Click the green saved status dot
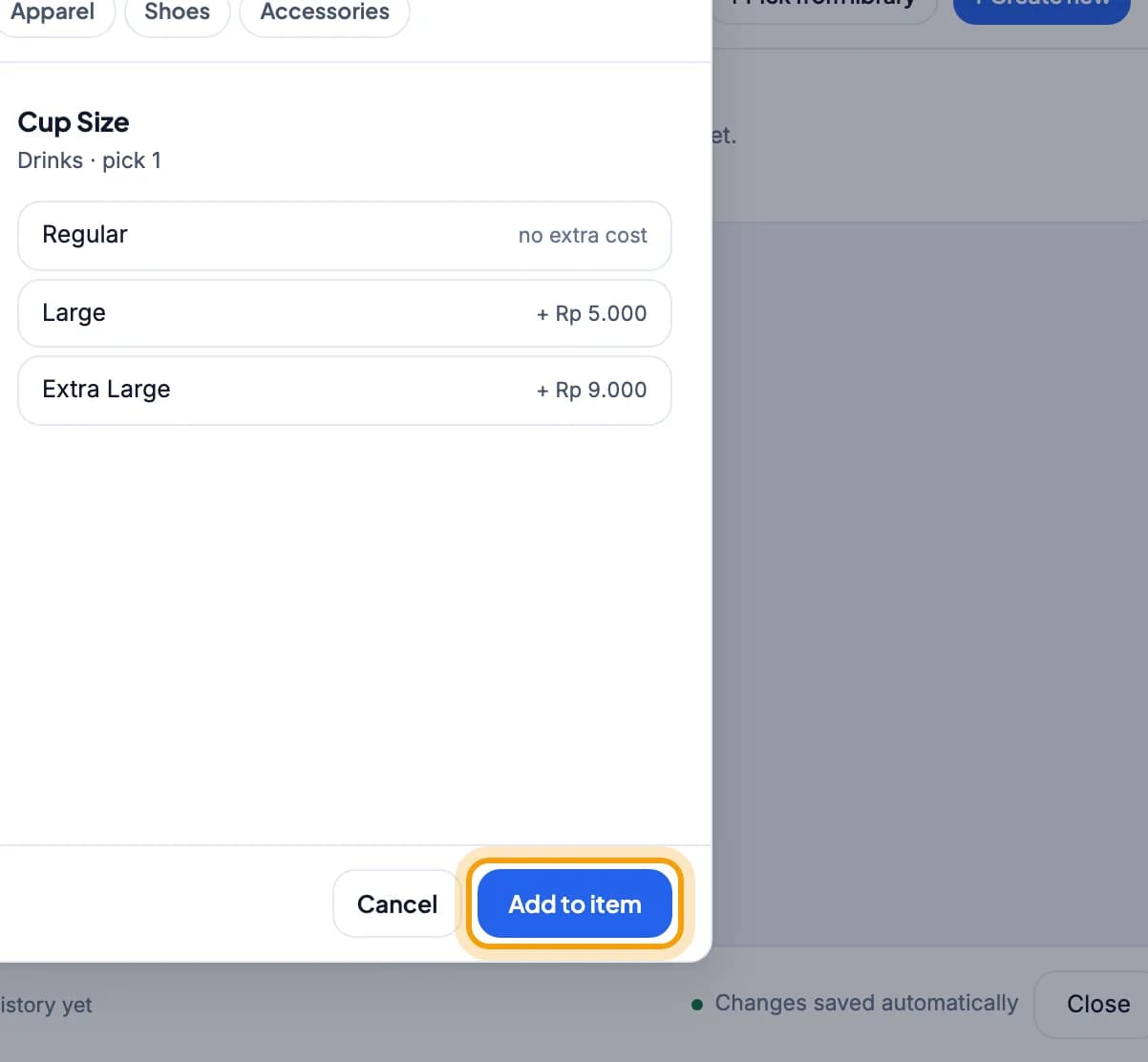The width and height of the screenshot is (1148, 1062). pos(697,1005)
